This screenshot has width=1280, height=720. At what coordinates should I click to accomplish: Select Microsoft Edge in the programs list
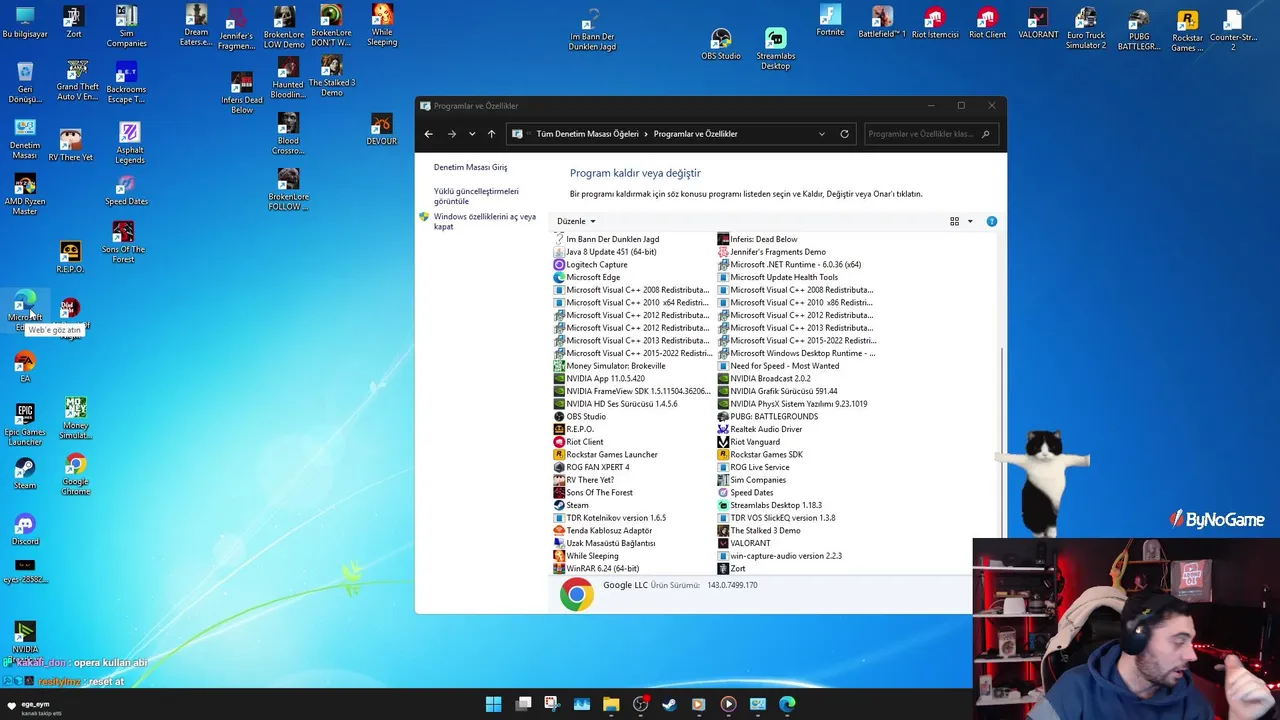593,277
